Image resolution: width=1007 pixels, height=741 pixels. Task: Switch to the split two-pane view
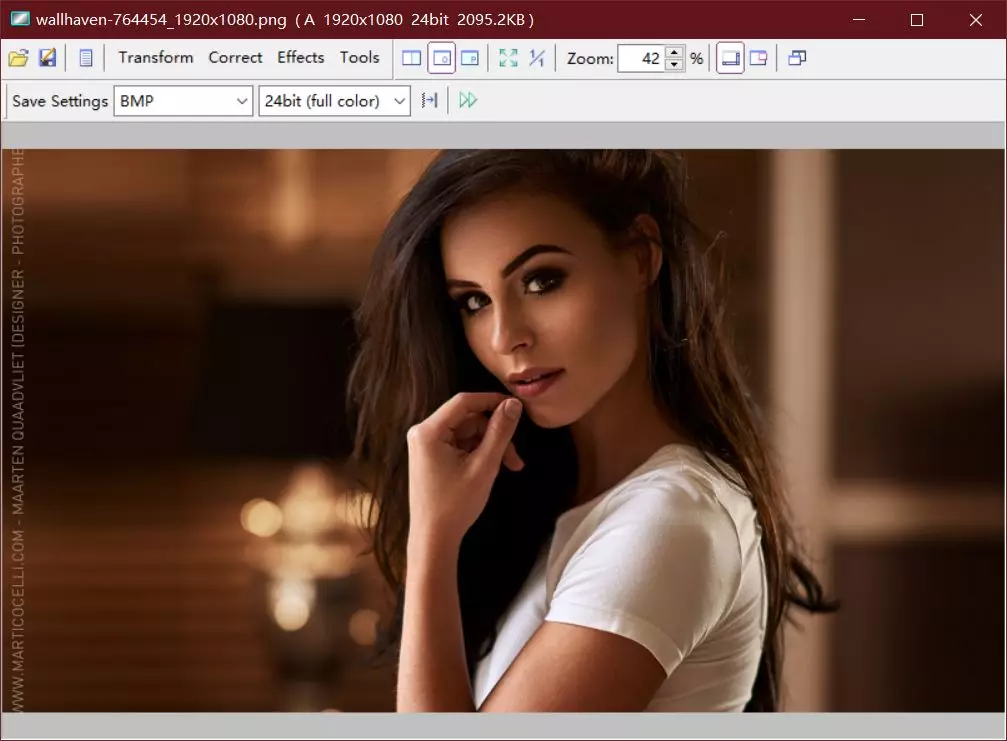[x=412, y=58]
